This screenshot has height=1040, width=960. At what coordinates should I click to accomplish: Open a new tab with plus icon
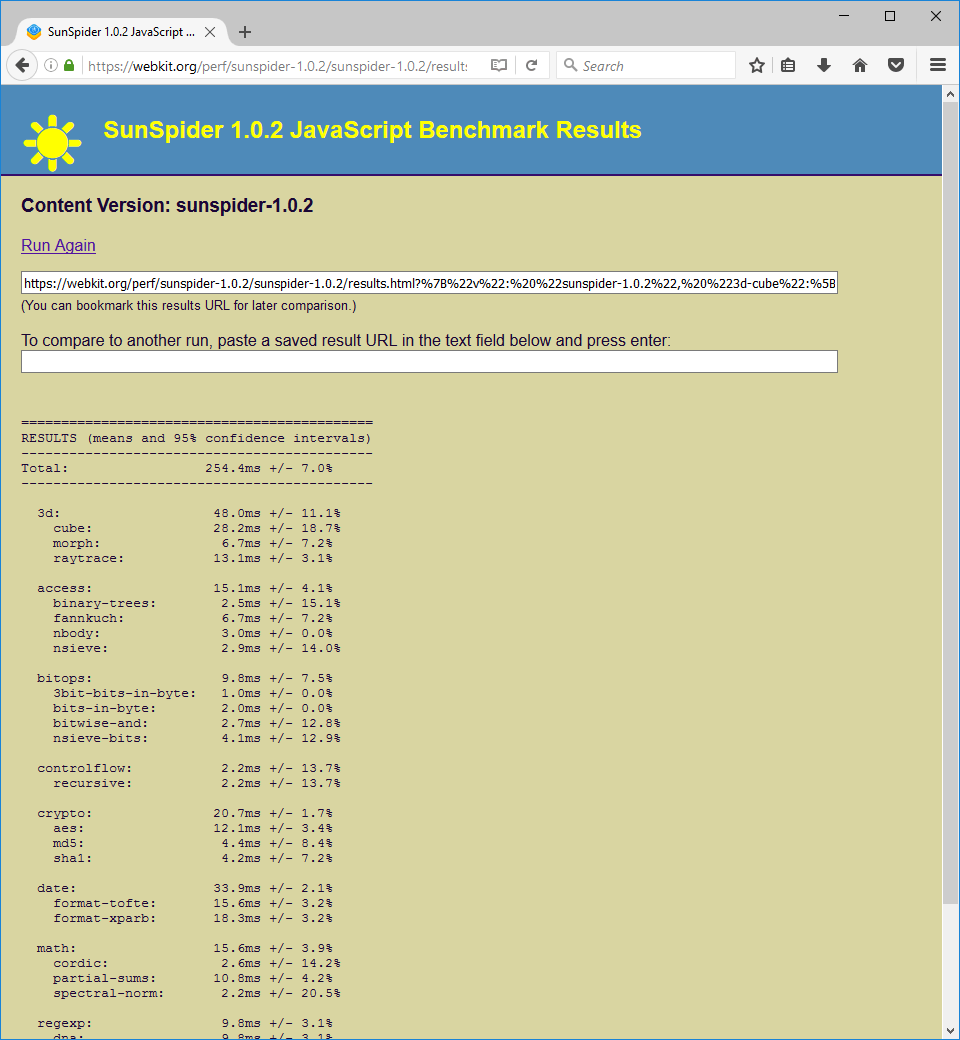[x=245, y=32]
